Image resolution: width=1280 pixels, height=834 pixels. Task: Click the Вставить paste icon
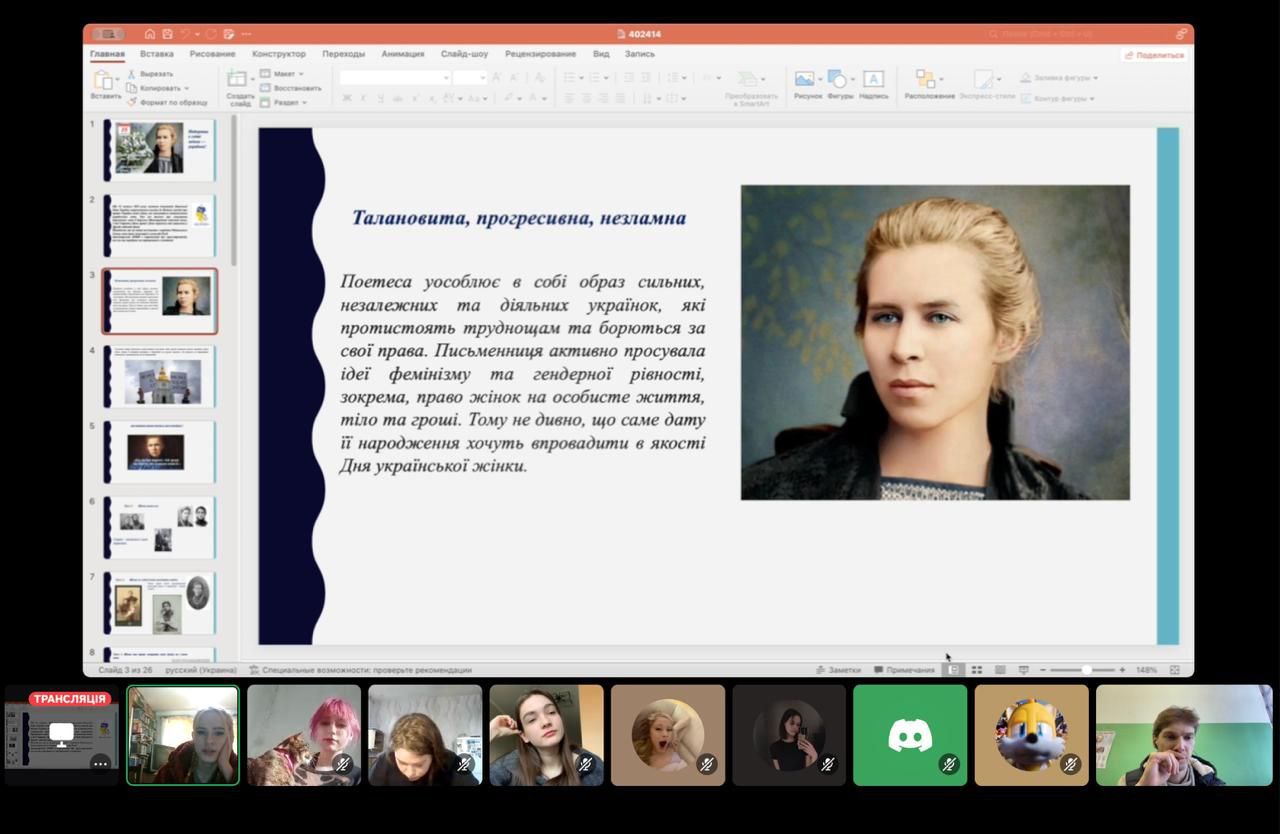click(103, 81)
